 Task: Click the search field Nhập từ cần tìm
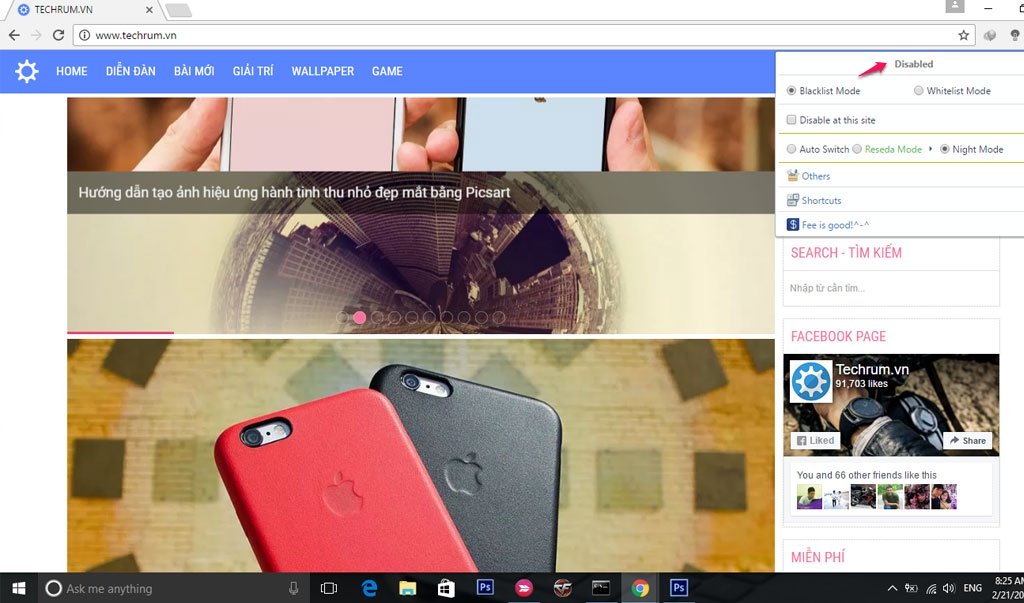pyautogui.click(x=890, y=288)
